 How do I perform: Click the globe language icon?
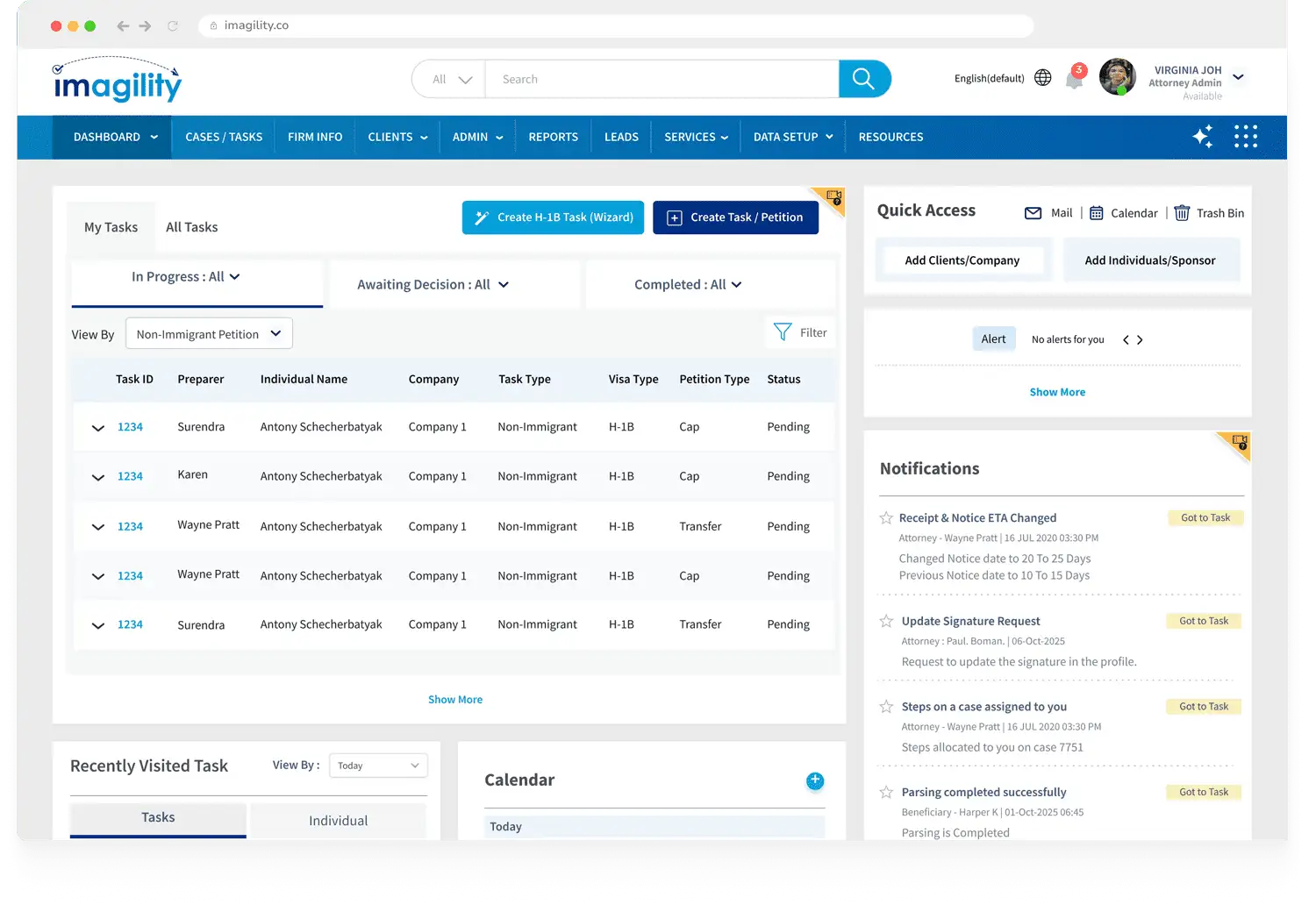pyautogui.click(x=1042, y=78)
